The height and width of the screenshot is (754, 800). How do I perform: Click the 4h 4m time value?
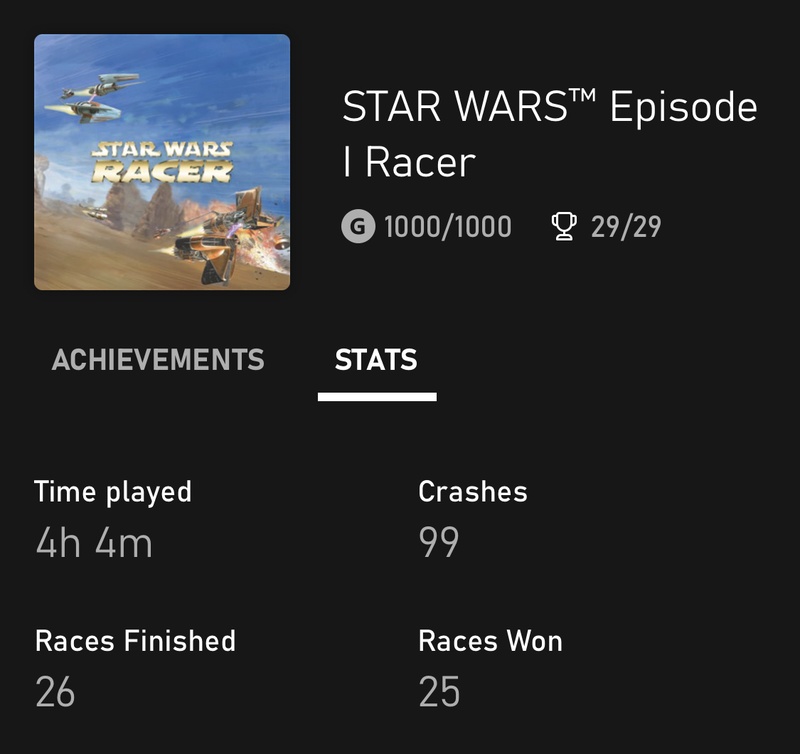93,543
